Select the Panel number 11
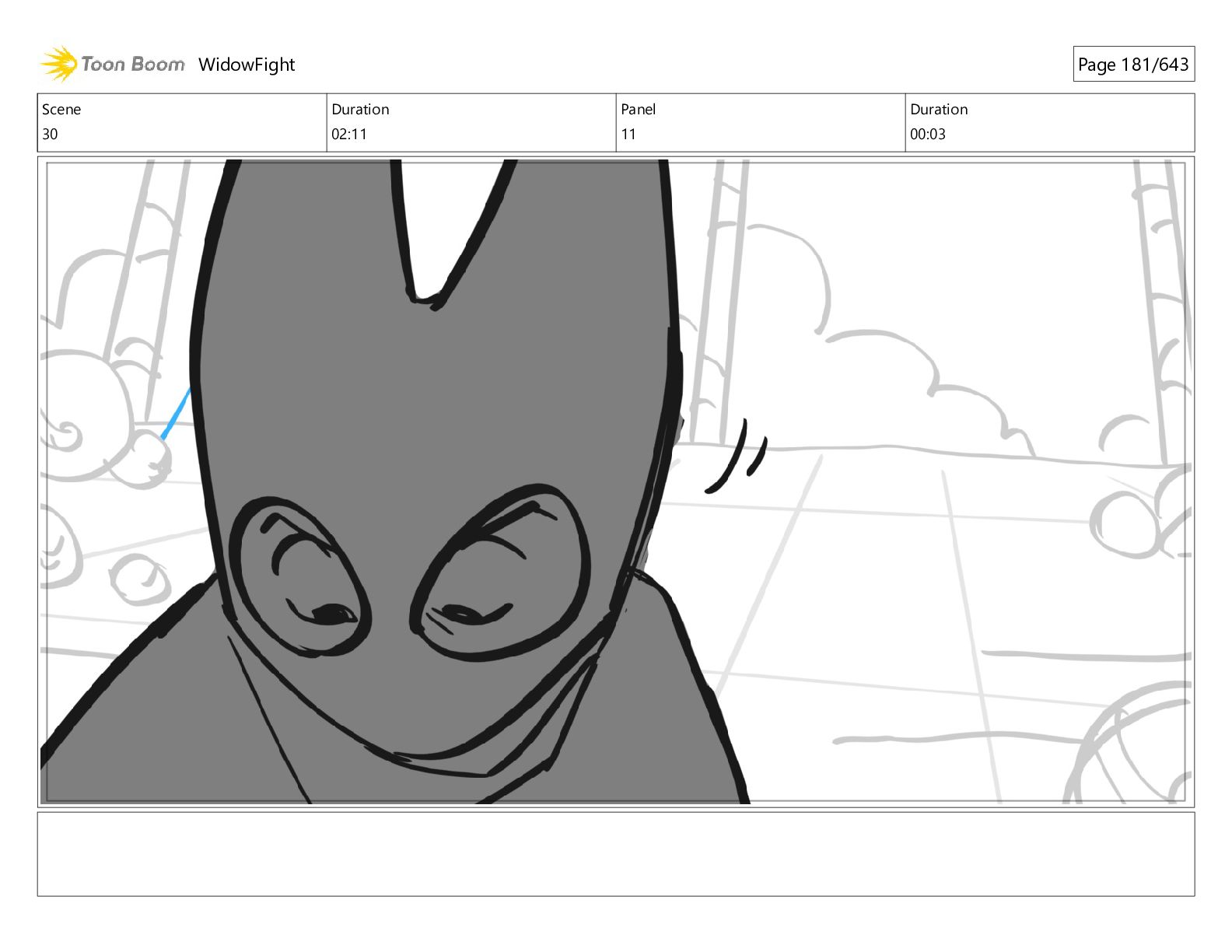Screen dimensions: 1232x952 point(628,134)
